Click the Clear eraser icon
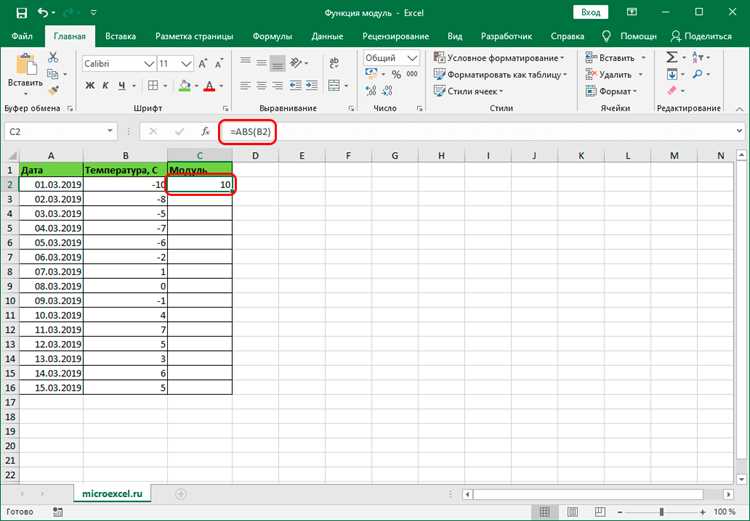This screenshot has width=750, height=521. pos(672,90)
